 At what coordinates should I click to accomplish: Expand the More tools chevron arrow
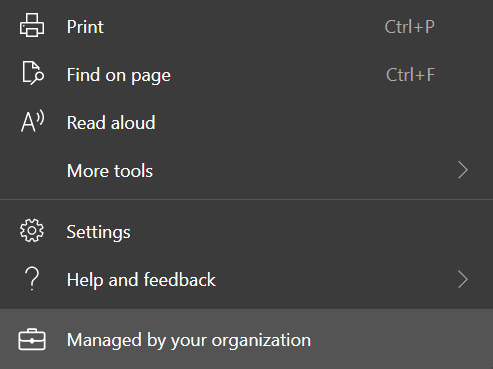point(463,170)
